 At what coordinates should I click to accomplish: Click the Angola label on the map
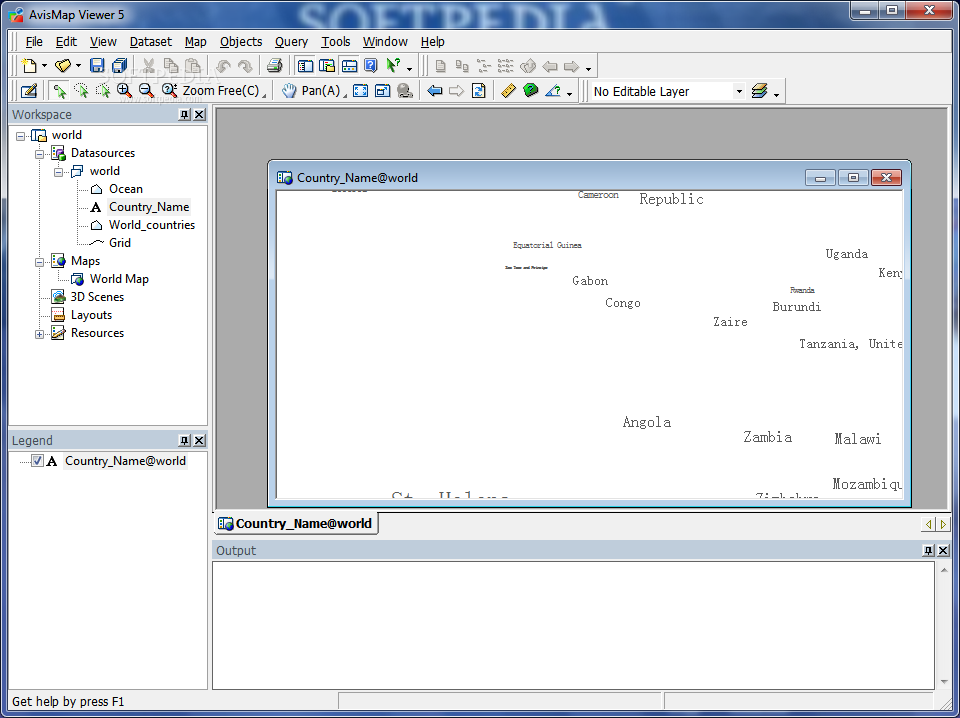647,422
